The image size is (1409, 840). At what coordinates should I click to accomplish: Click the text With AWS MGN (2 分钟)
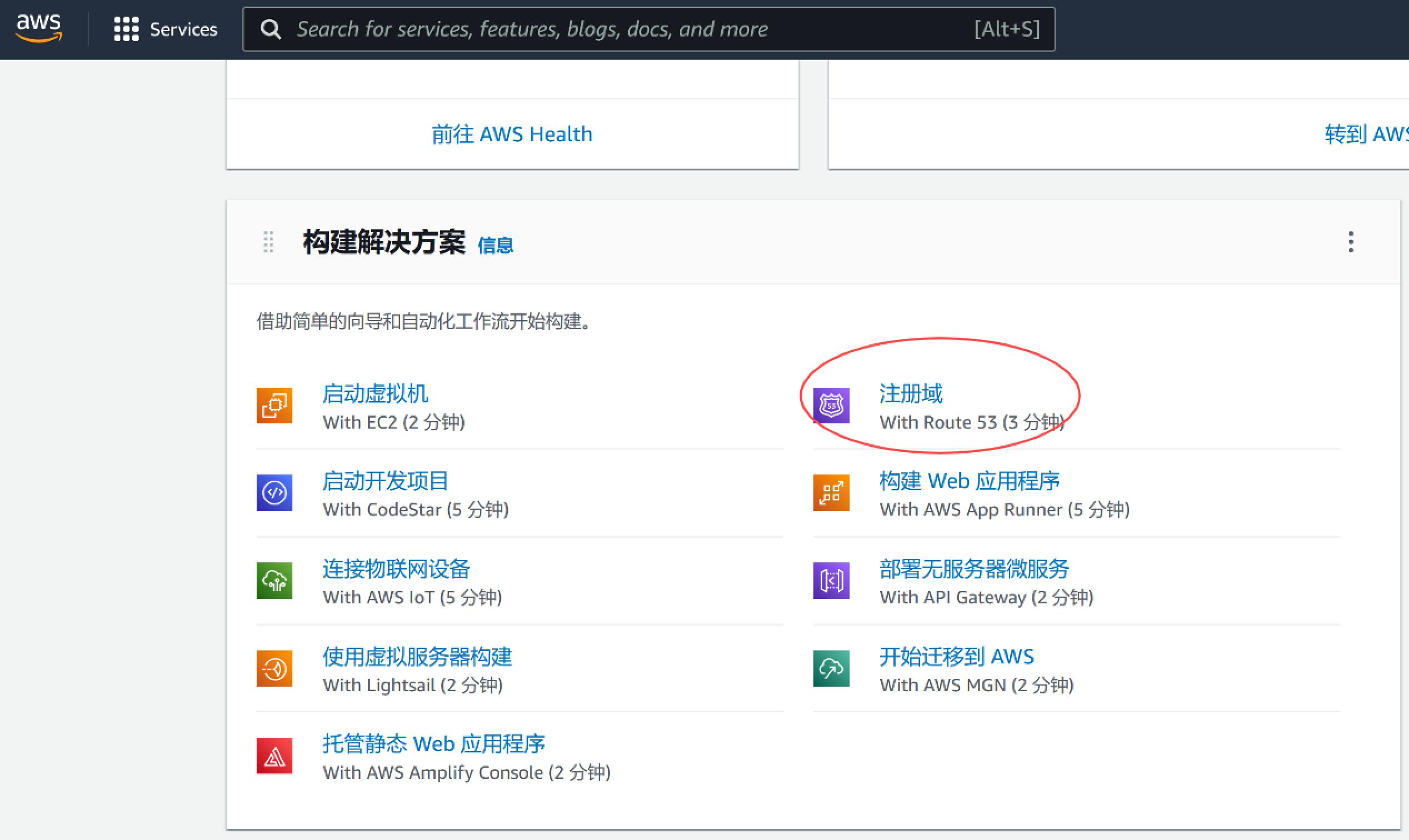coord(977,685)
